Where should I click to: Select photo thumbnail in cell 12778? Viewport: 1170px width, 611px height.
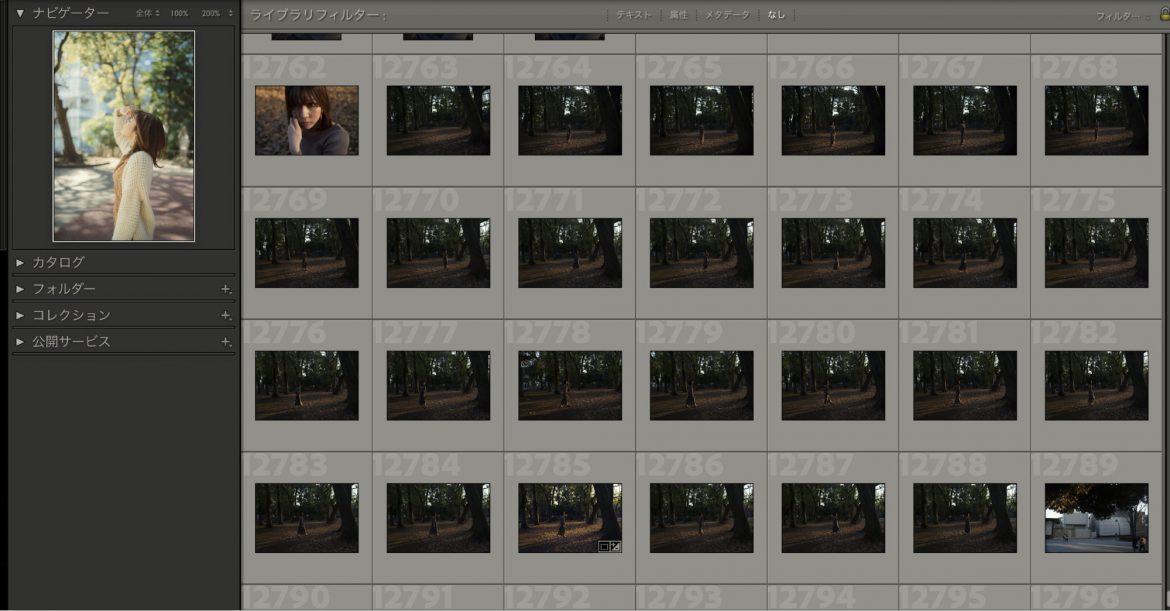(x=570, y=386)
